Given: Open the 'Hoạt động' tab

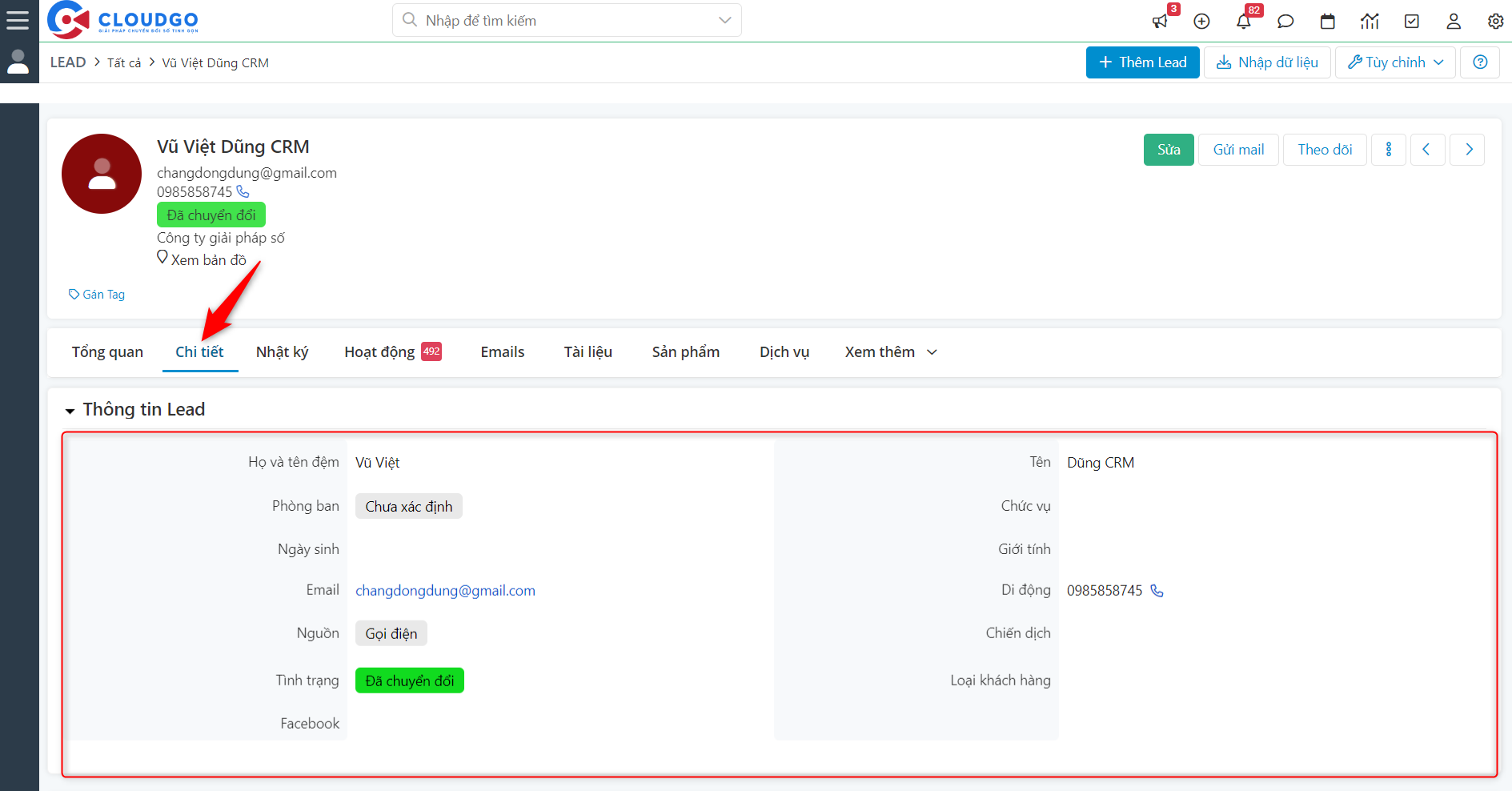Looking at the screenshot, I should [380, 351].
